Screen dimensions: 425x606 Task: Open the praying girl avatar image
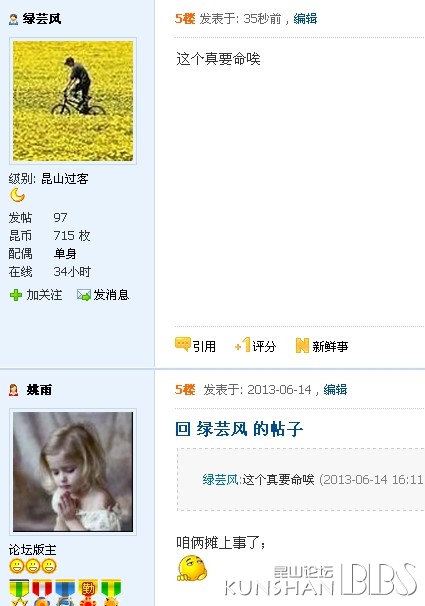coord(73,472)
